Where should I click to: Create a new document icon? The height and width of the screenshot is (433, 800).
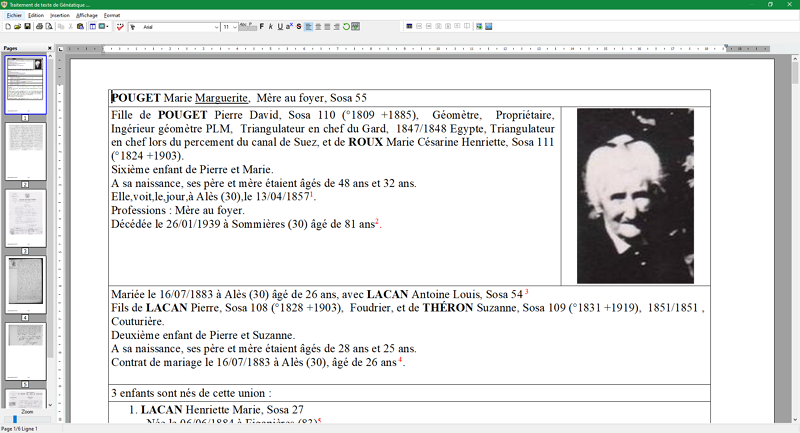[x=8, y=27]
